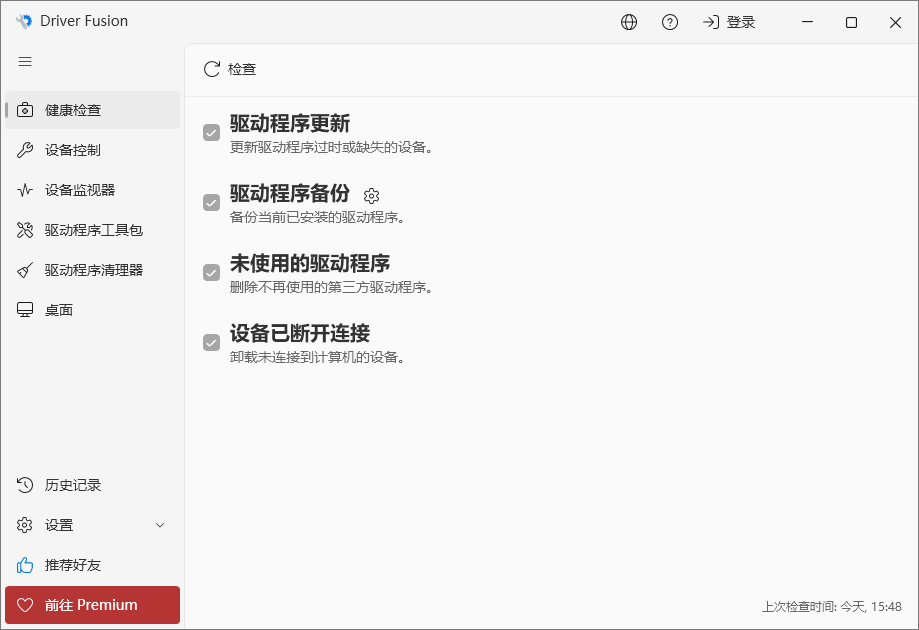Expand the 设置 chevron arrow
Screen dimensions: 919x630
pos(160,525)
